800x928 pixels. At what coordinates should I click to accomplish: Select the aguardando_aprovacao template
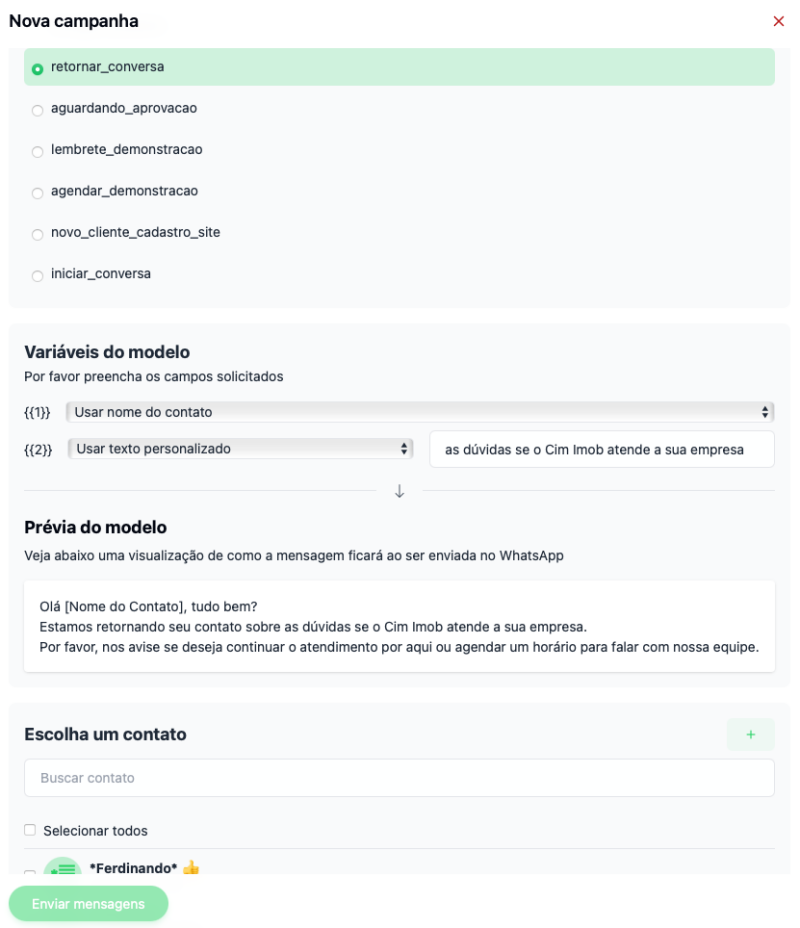coord(38,110)
